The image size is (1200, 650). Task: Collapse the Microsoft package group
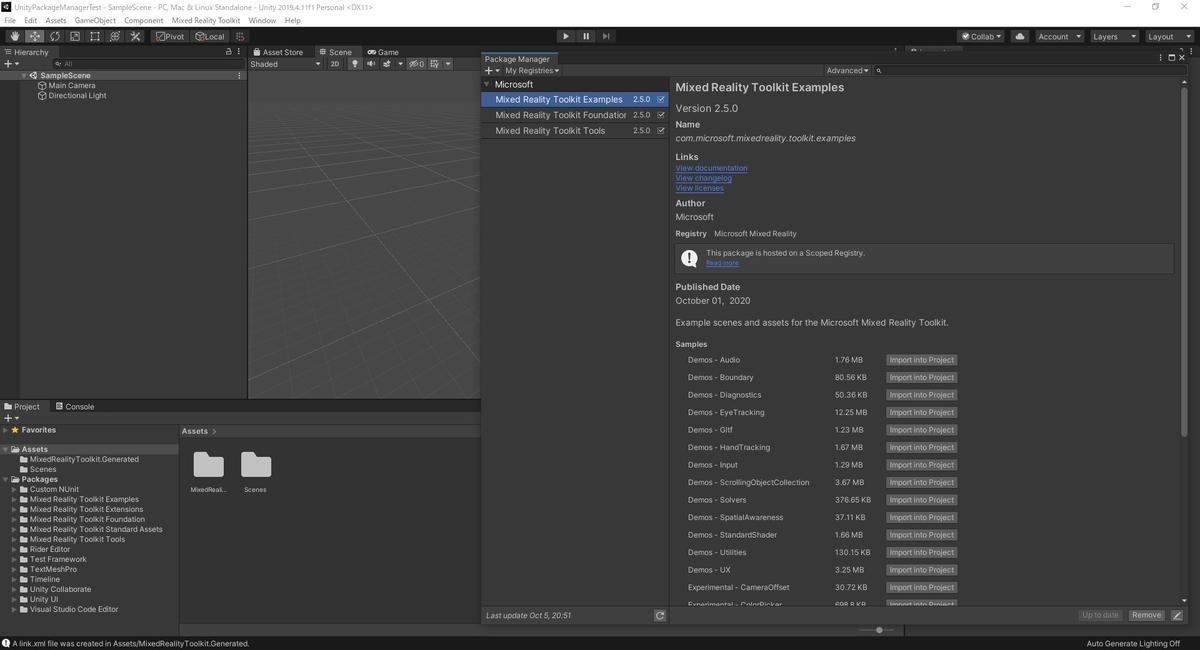click(x=487, y=84)
